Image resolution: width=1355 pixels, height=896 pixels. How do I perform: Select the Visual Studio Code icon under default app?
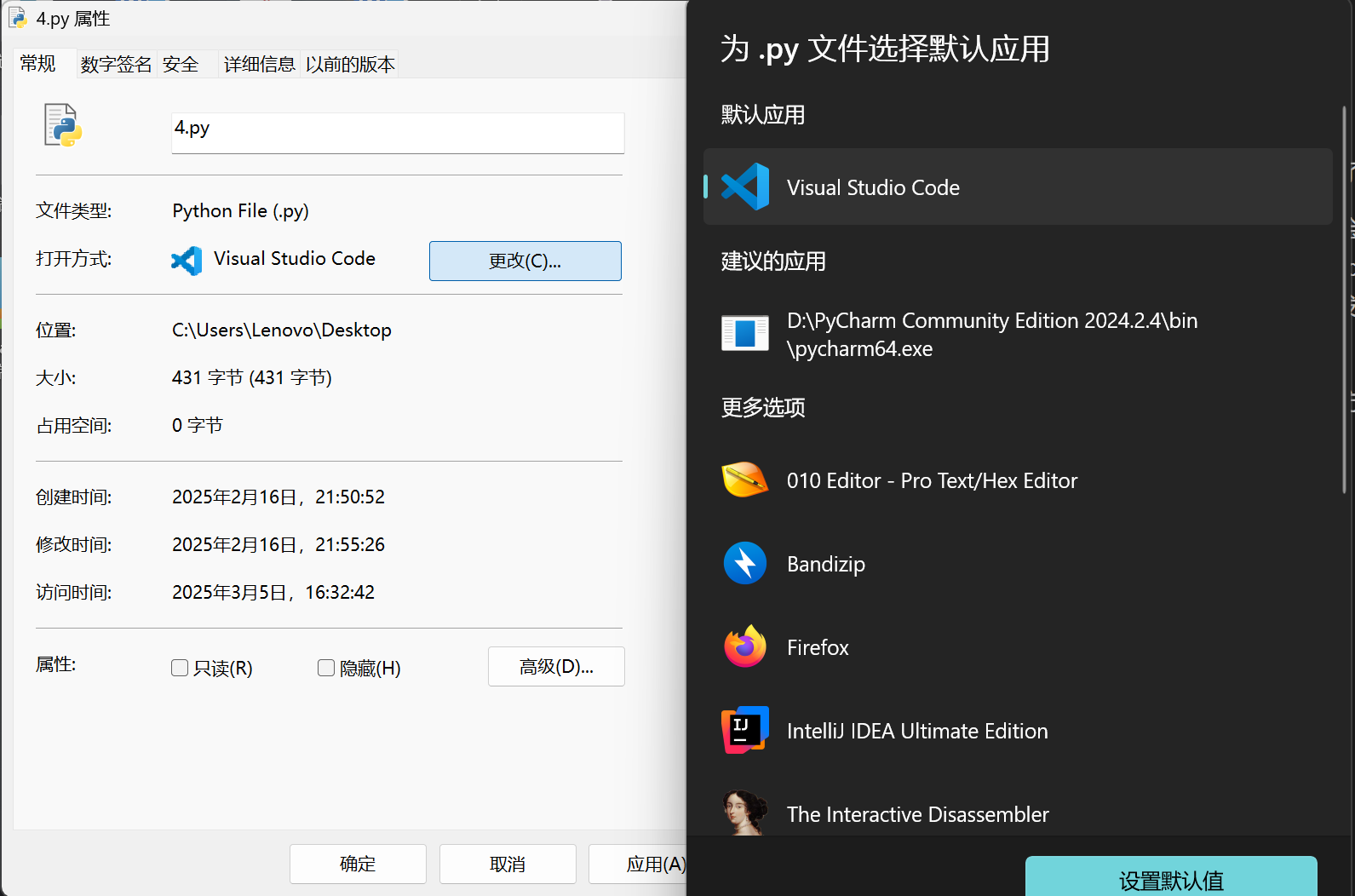[x=745, y=187]
